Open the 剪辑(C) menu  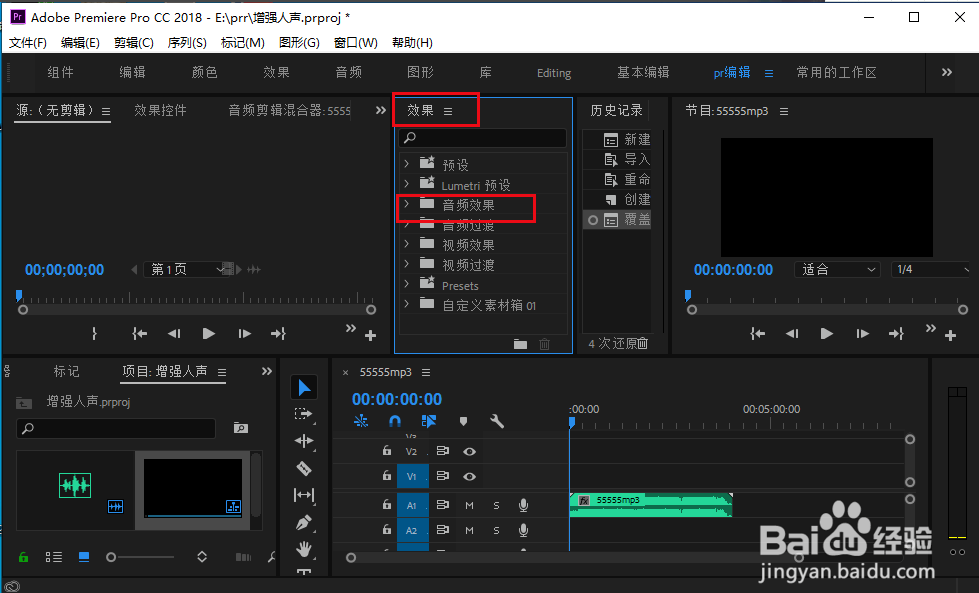134,42
